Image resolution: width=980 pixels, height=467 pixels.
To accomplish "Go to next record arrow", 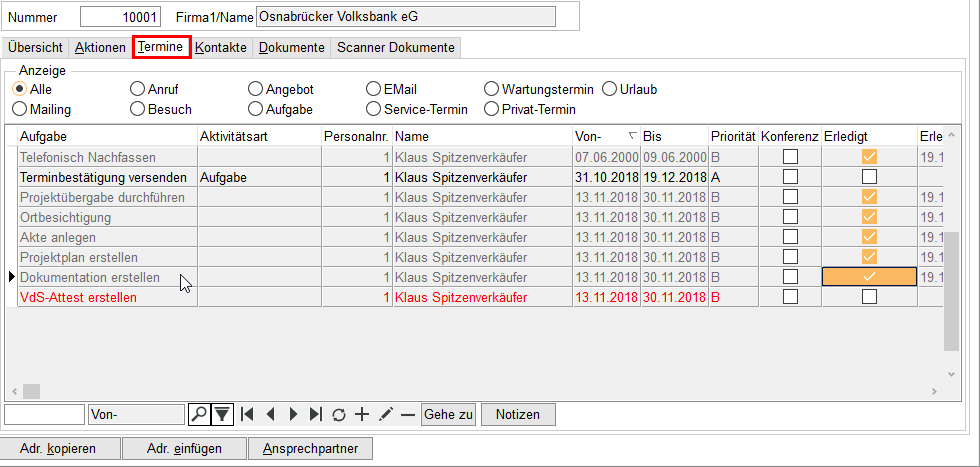I will point(293,414).
